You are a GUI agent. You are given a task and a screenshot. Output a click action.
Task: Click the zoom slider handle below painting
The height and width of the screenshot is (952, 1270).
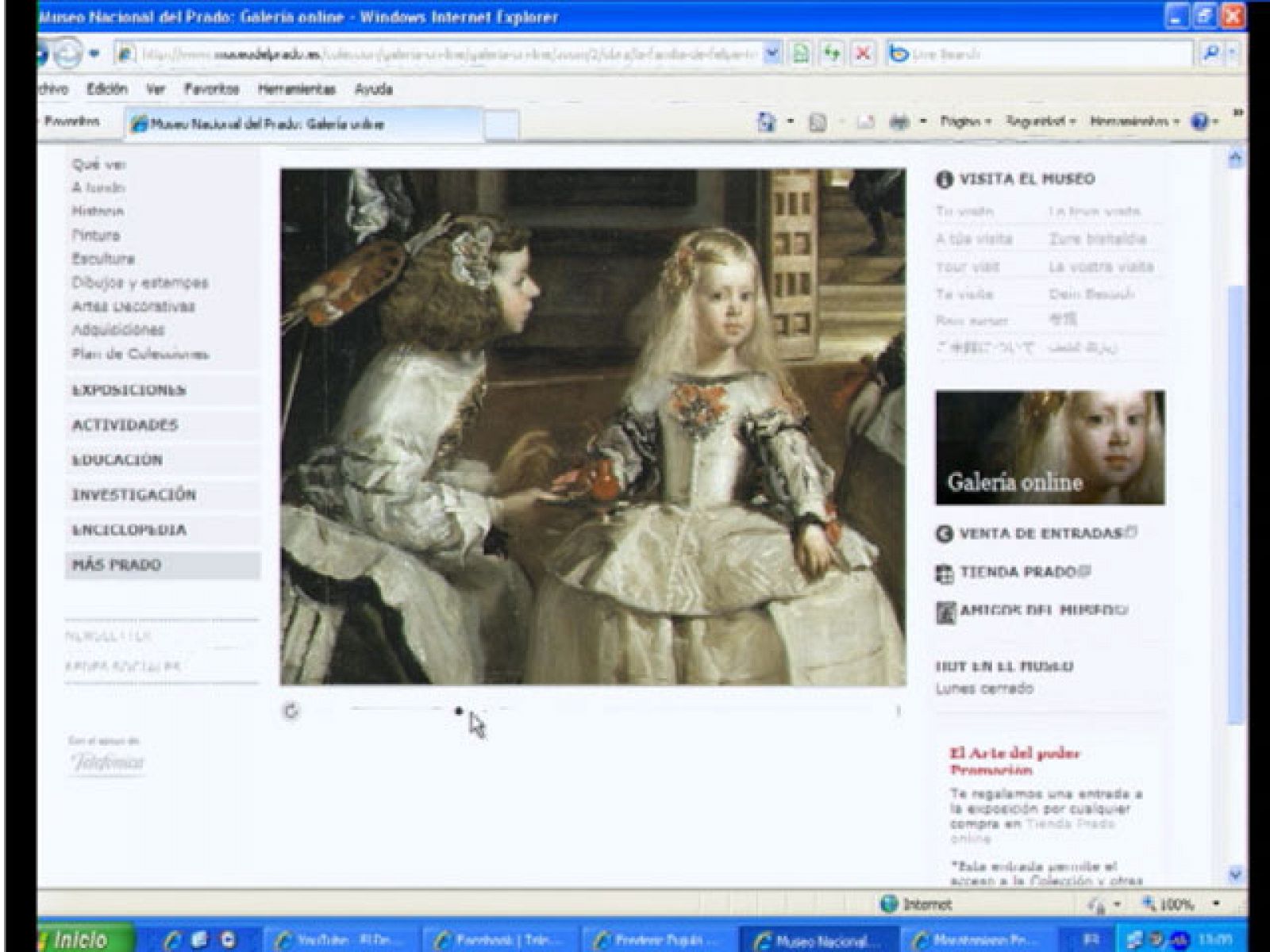pos(459,711)
